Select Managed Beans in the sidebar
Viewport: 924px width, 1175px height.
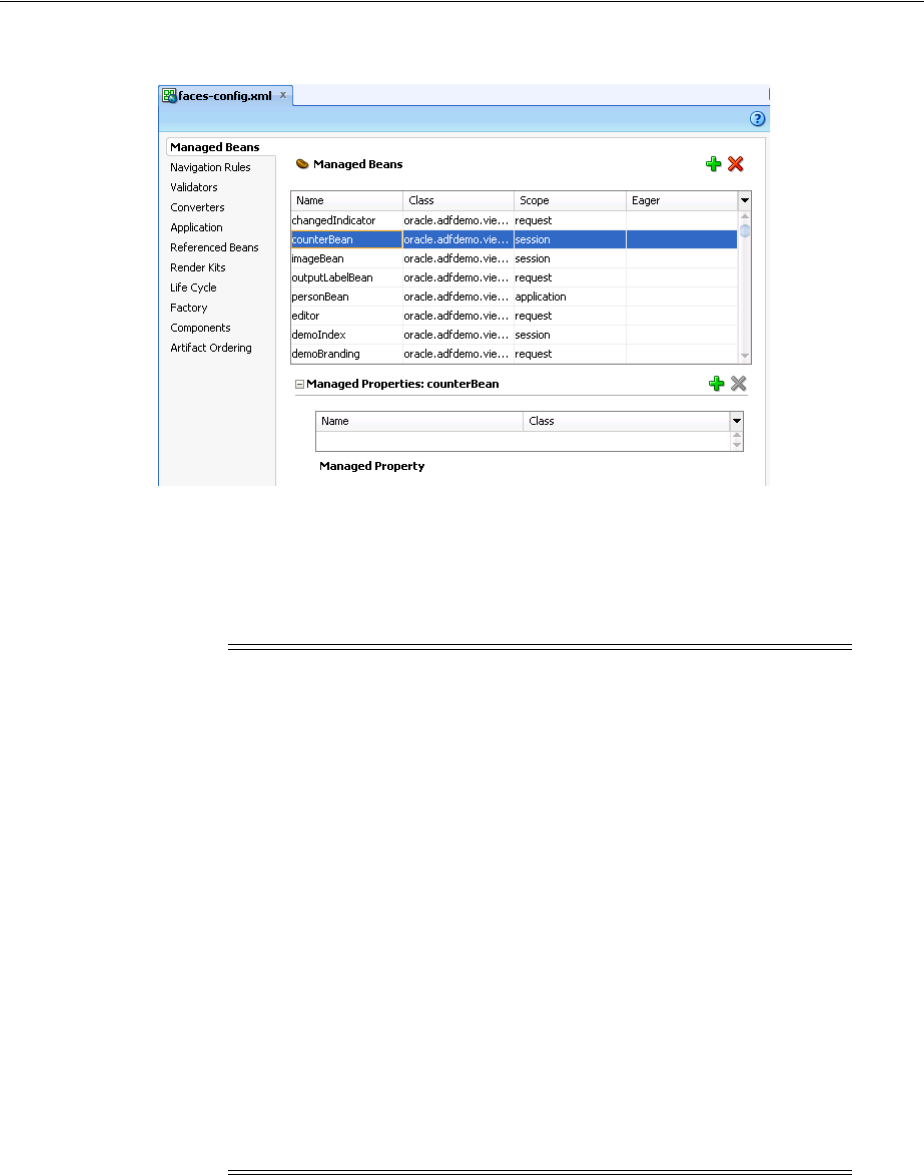(x=214, y=147)
